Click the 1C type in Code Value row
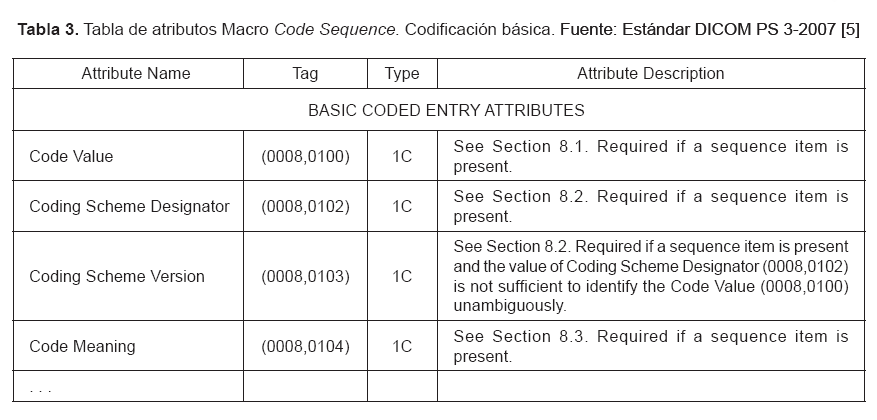 point(401,156)
